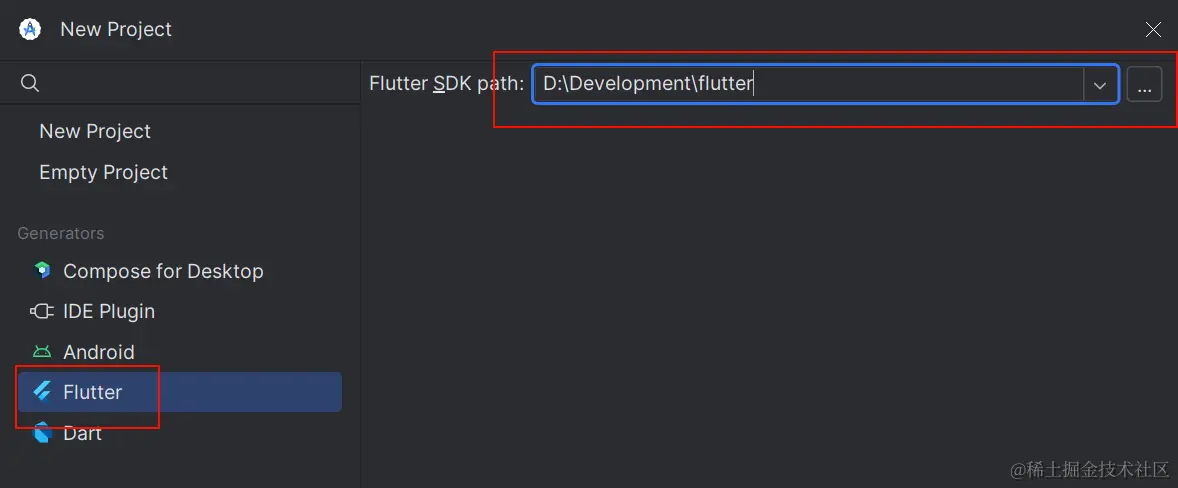Screen dimensions: 1178x488
Task: Click the Dart logo icon
Action: coord(42,433)
